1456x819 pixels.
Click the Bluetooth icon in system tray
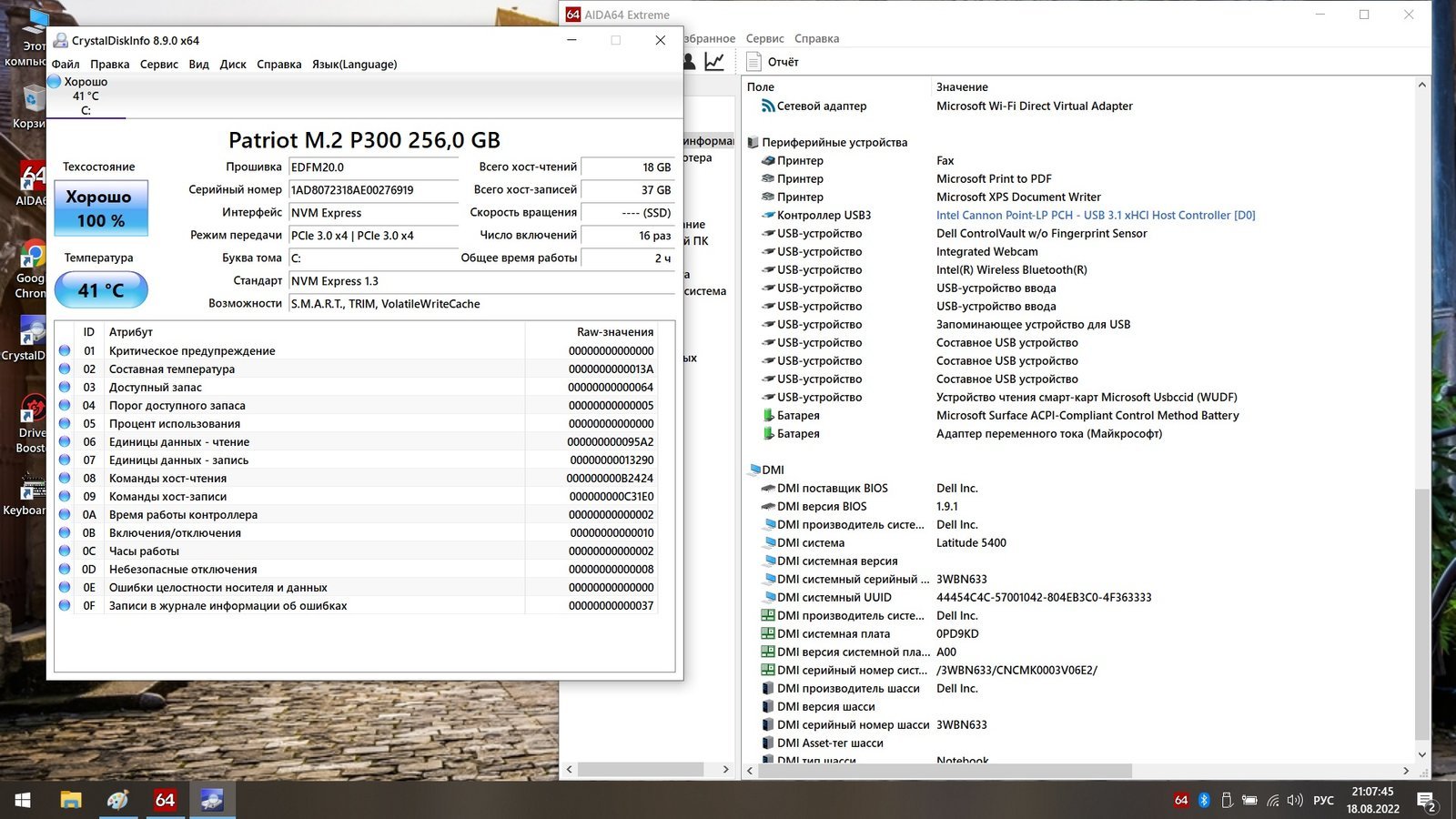pos(1203,800)
